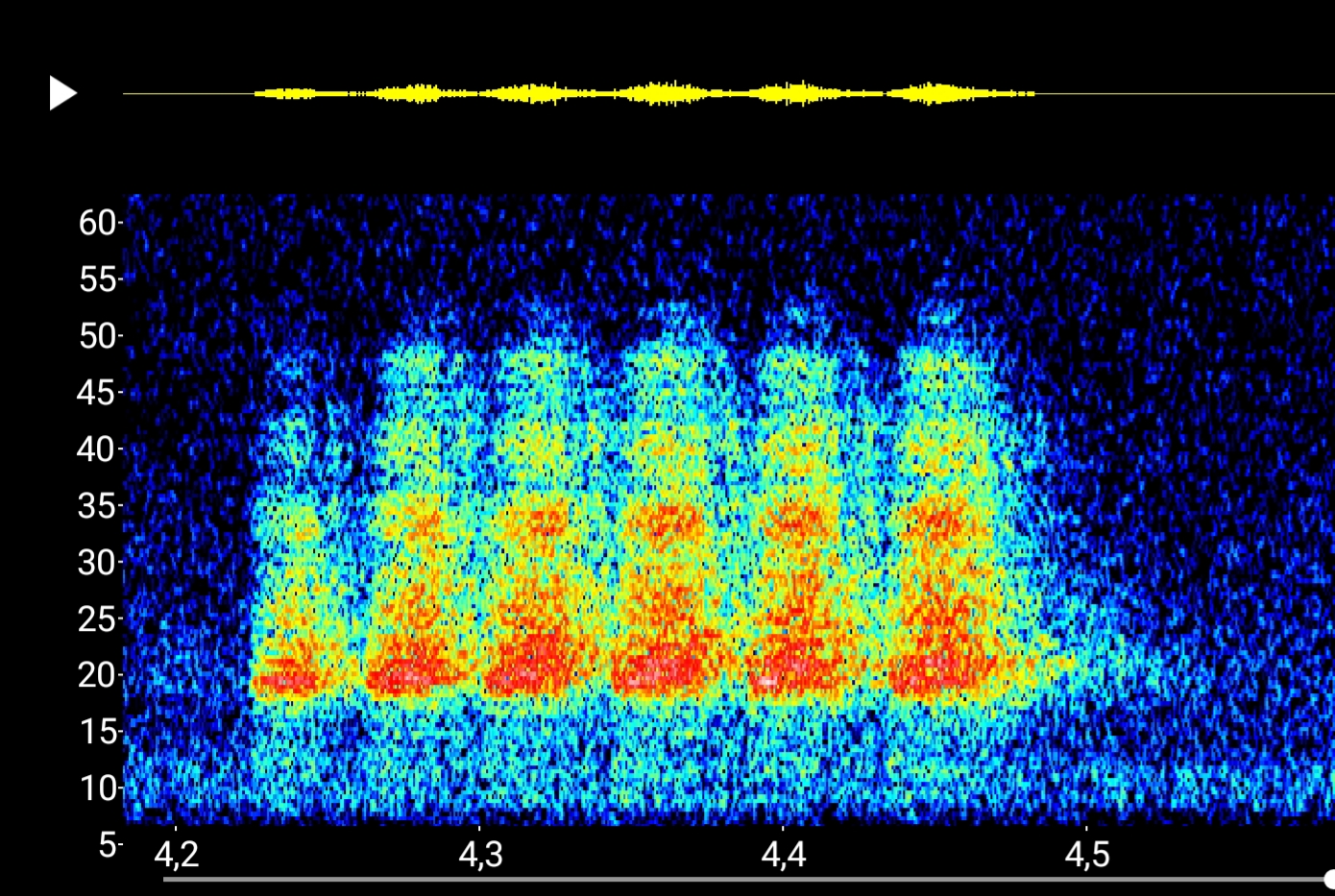1335x896 pixels.
Task: Click the first spectrogram pulse's red band near 20
Action: [x=288, y=680]
